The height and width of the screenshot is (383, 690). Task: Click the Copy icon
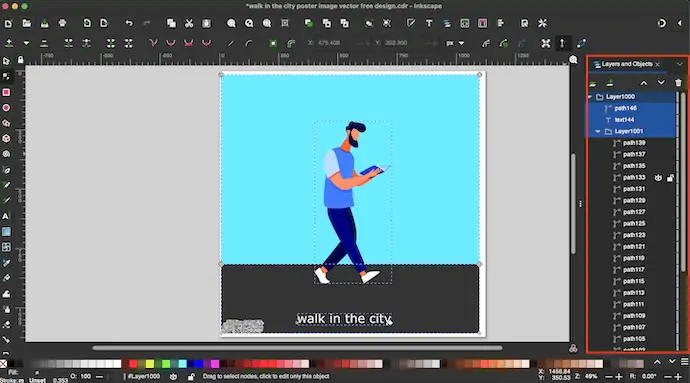pyautogui.click(x=171, y=23)
